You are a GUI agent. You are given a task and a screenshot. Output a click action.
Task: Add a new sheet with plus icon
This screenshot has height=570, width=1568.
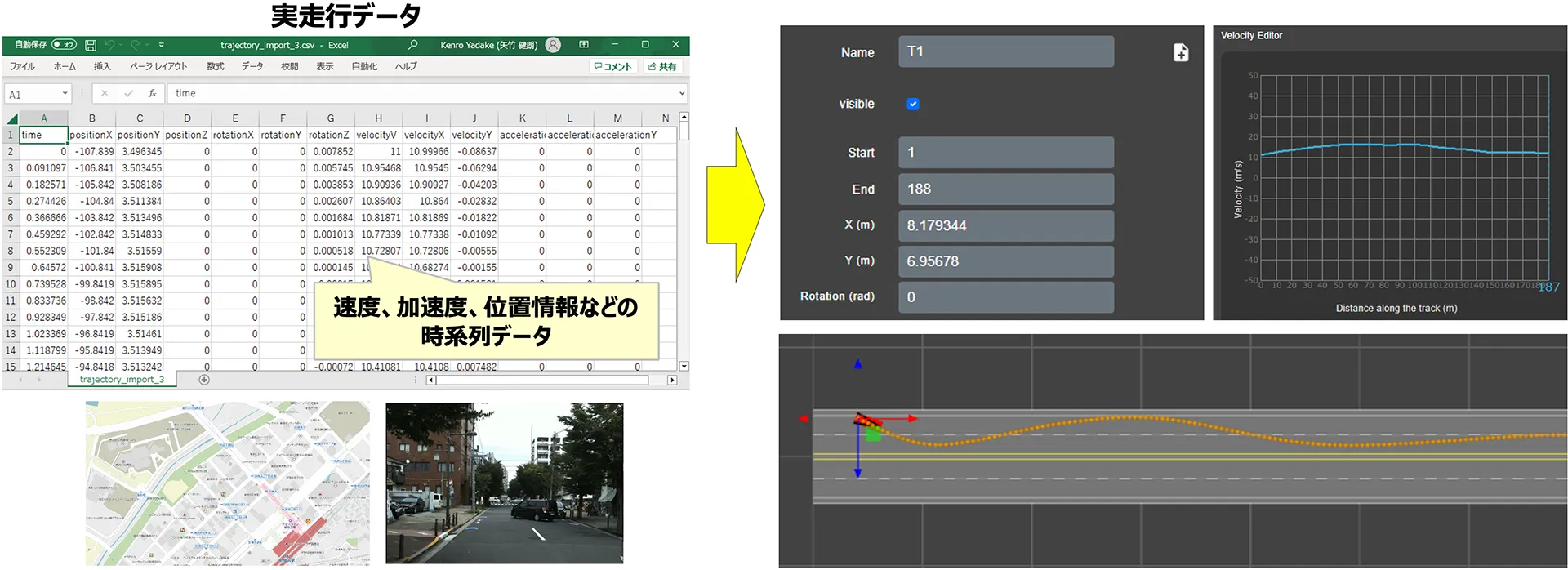point(204,380)
